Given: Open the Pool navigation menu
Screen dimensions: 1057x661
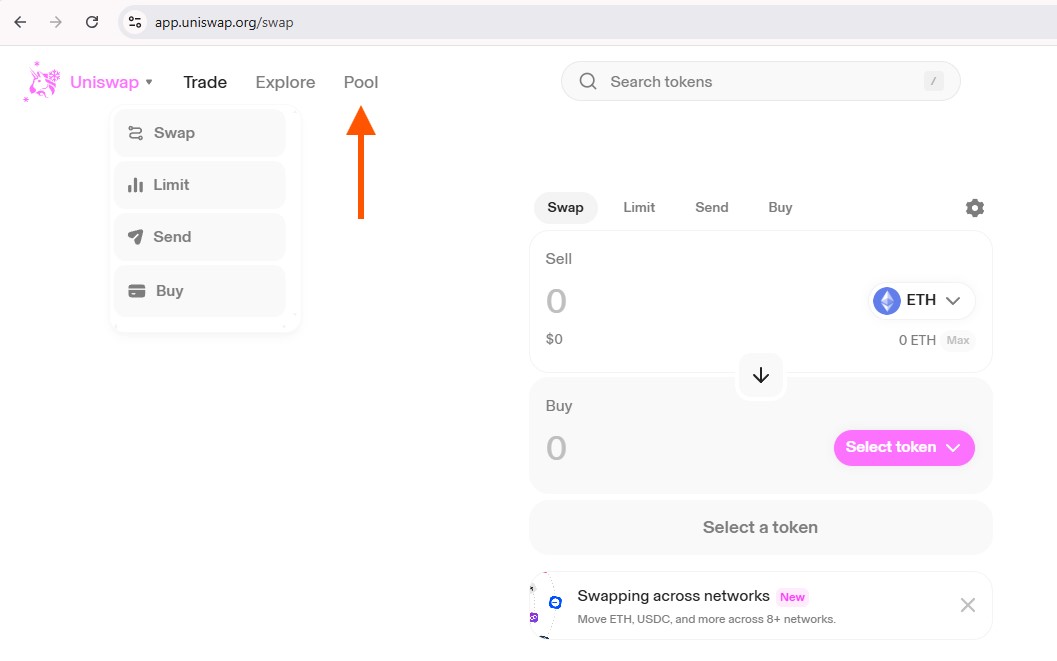Looking at the screenshot, I should click(361, 82).
